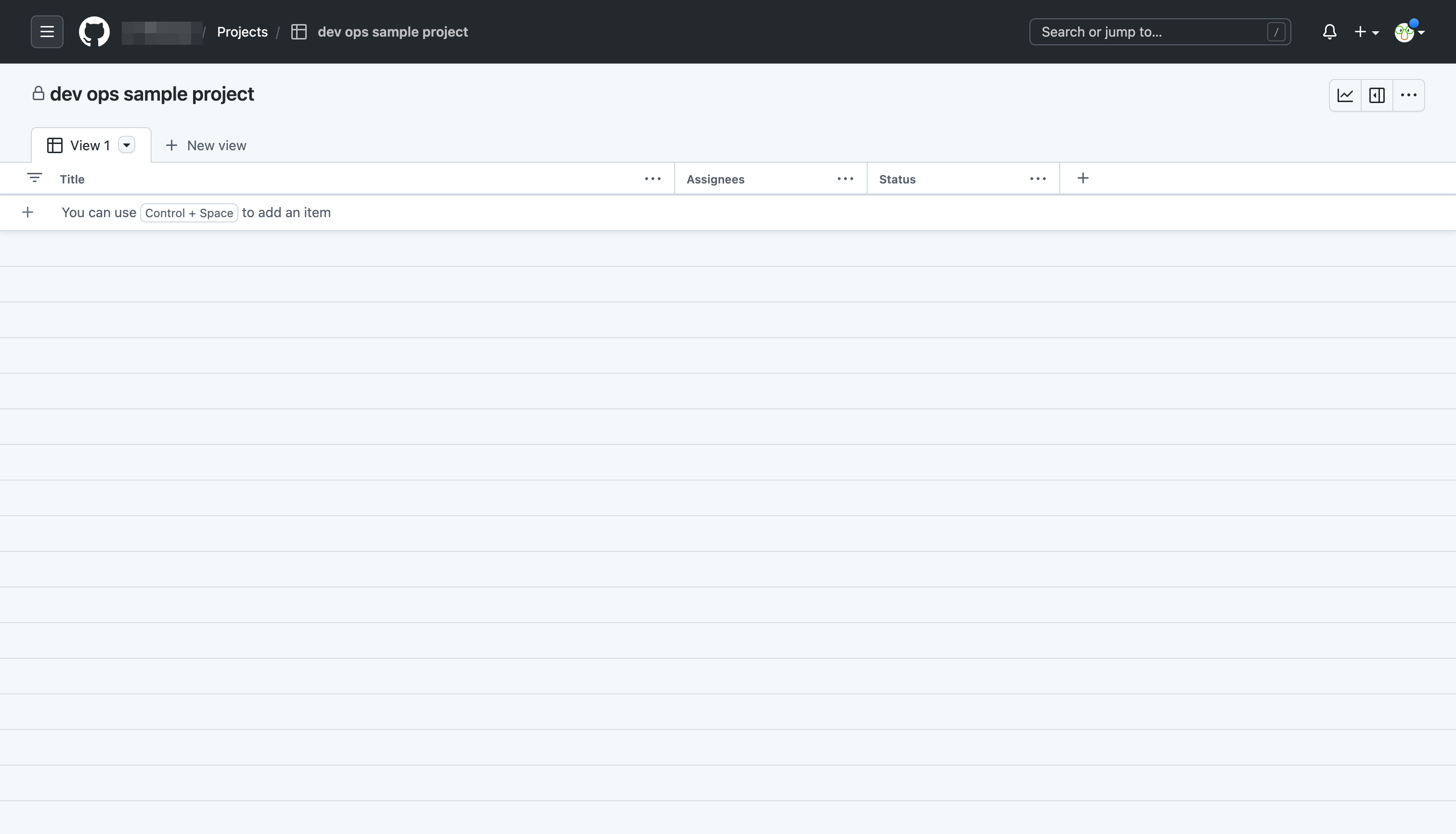Click the GitHub Octocat logo
This screenshot has height=834, width=1456.
(94, 31)
